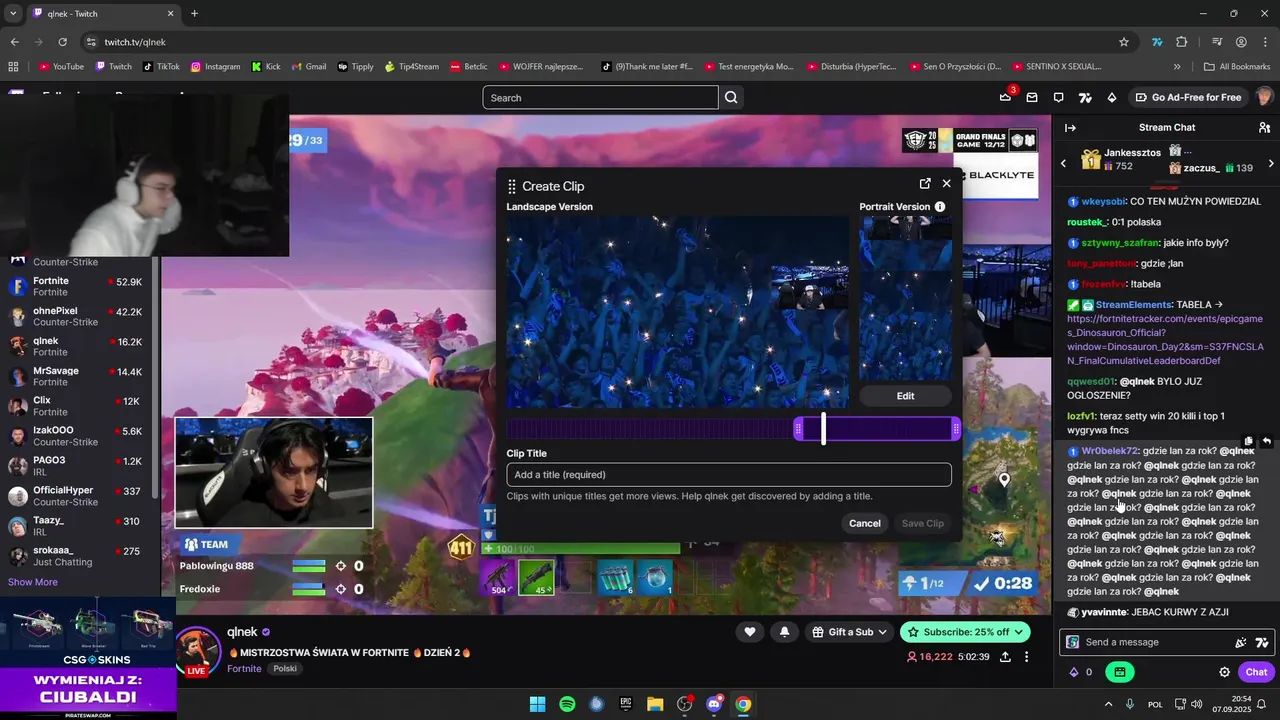
Task: Open Chrome three-dot menu
Action: (x=1265, y=42)
